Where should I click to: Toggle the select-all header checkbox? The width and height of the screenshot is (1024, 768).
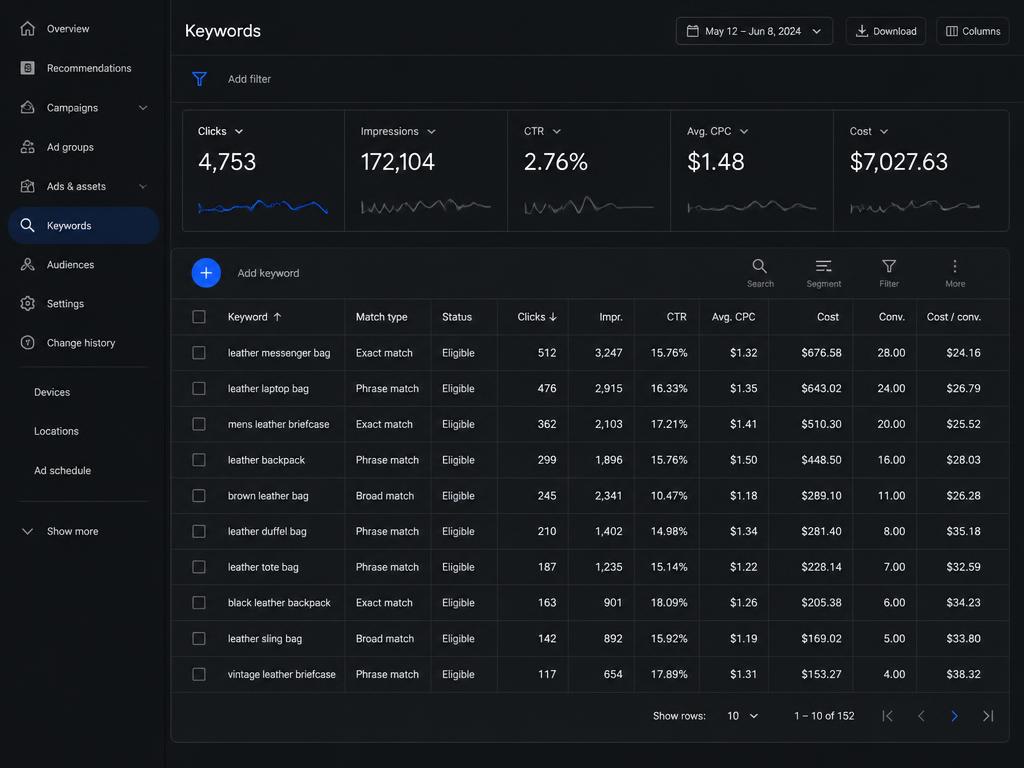coord(199,317)
